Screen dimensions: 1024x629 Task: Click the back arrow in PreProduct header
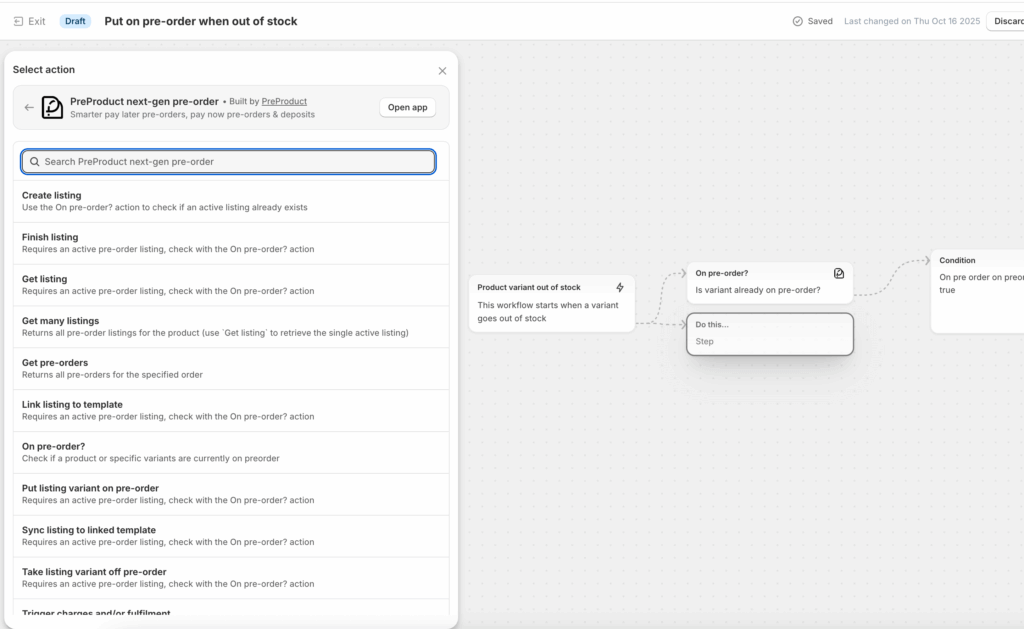[29, 108]
